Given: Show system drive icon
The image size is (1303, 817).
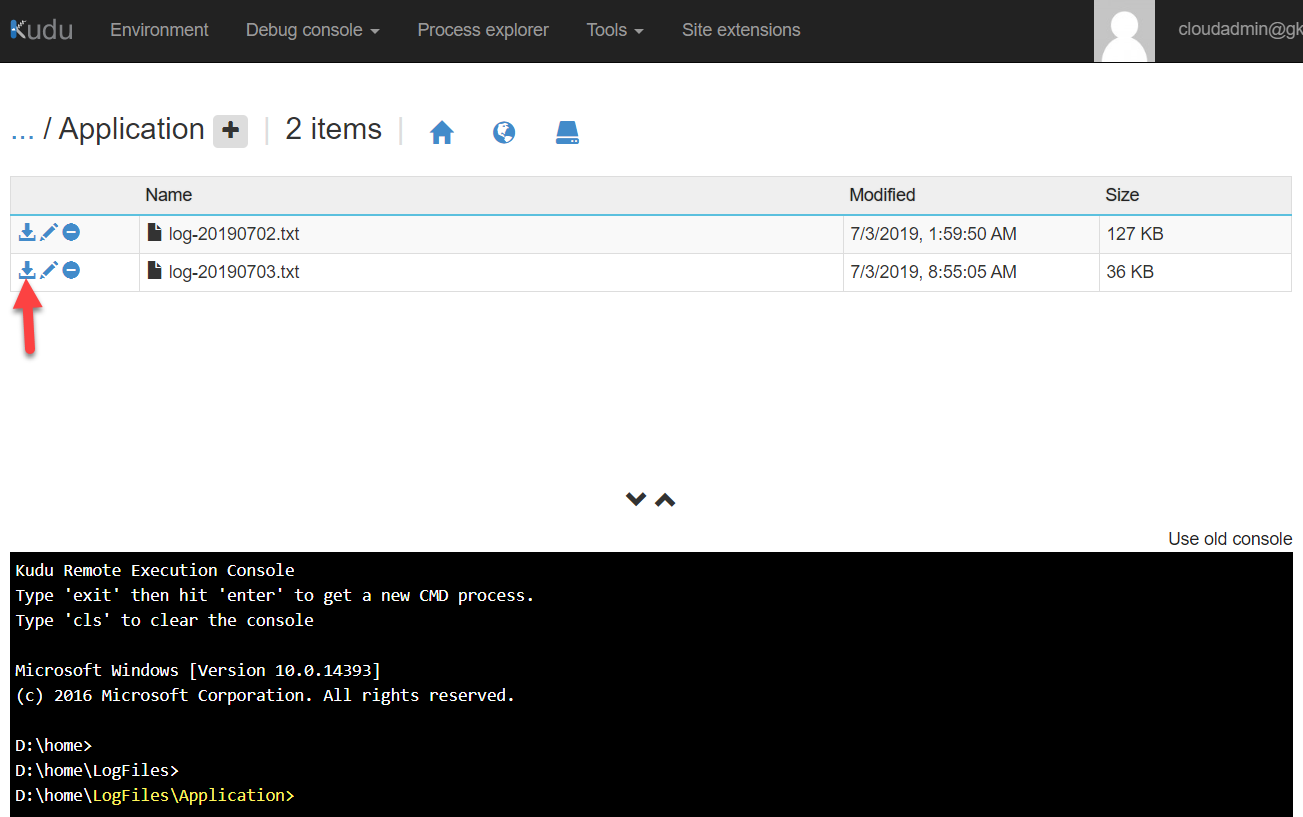Looking at the screenshot, I should 567,132.
